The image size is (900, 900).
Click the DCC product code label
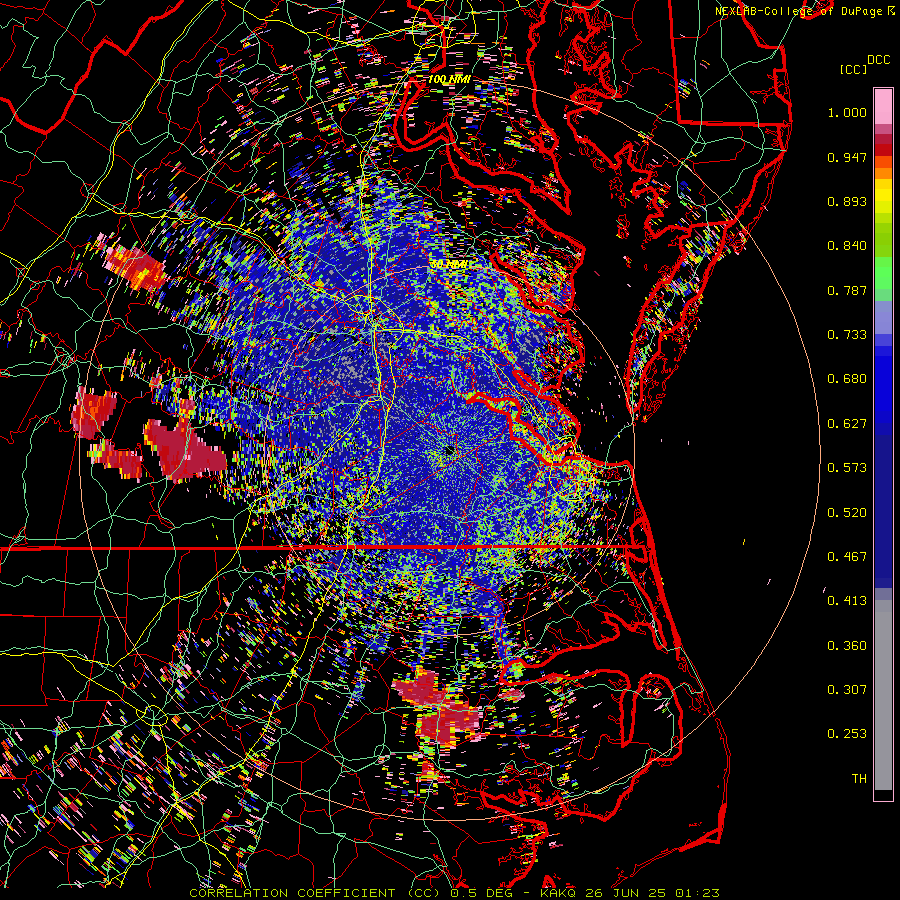(x=879, y=60)
